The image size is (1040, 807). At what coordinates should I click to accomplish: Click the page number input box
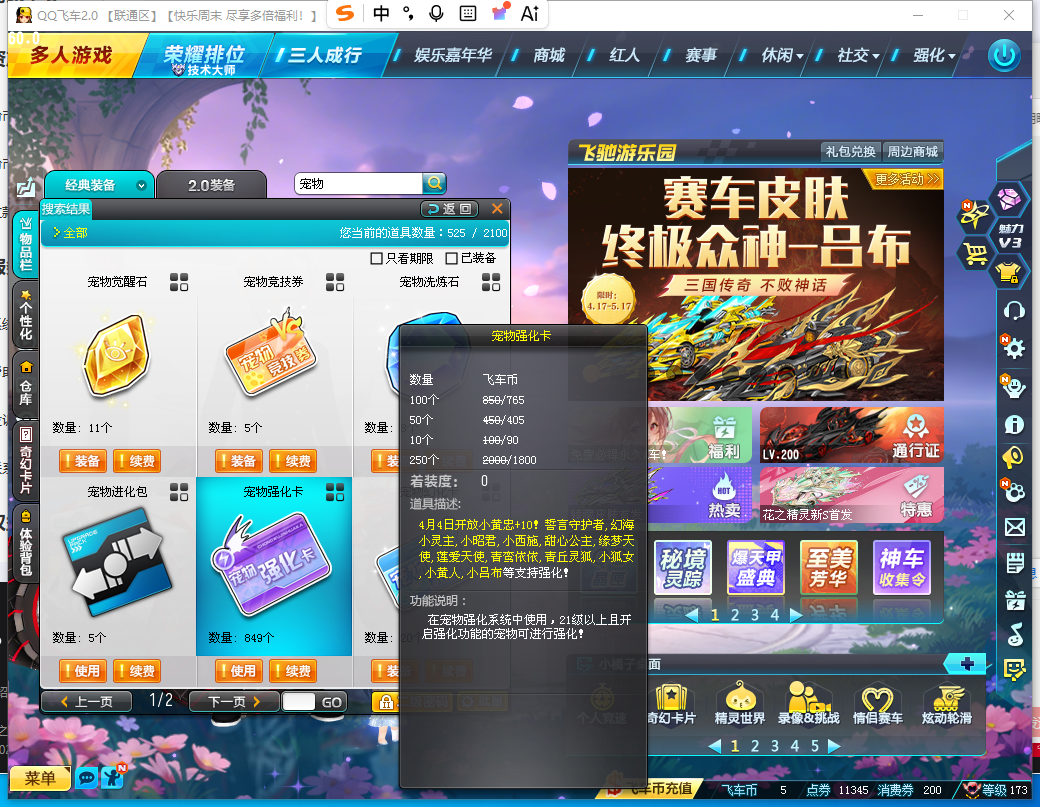(x=298, y=702)
